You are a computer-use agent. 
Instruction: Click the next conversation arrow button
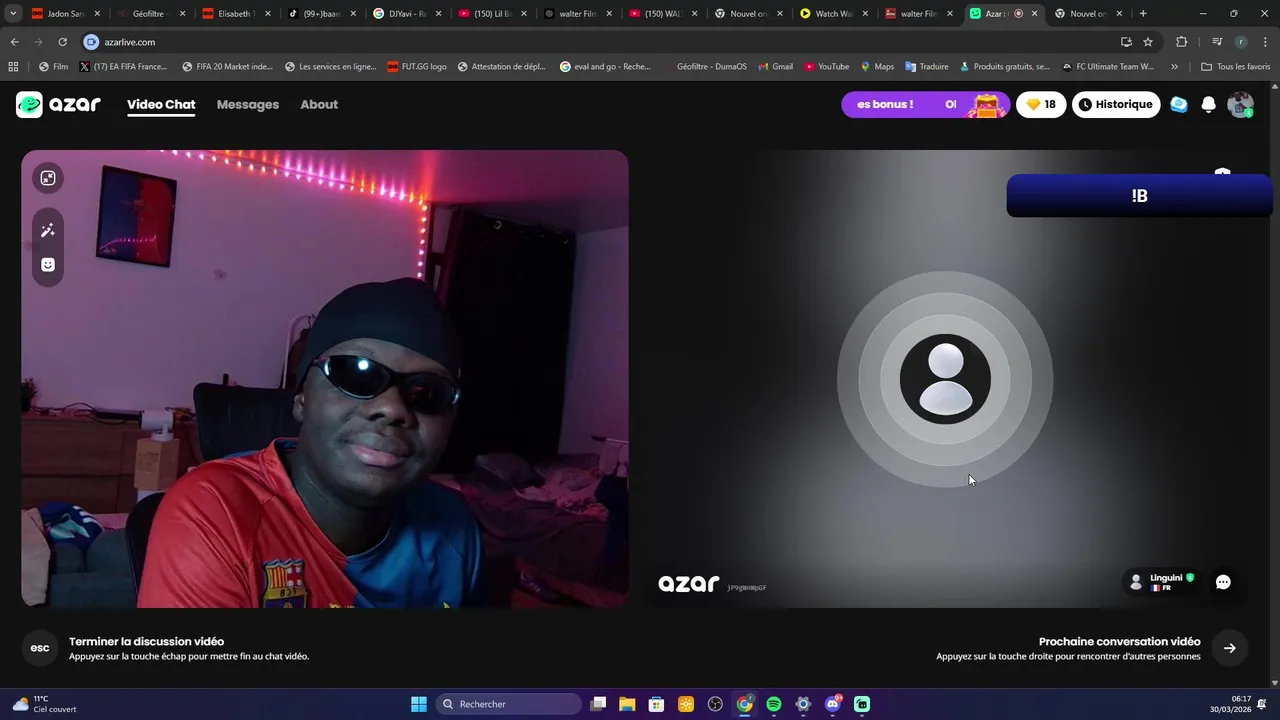click(x=1230, y=648)
